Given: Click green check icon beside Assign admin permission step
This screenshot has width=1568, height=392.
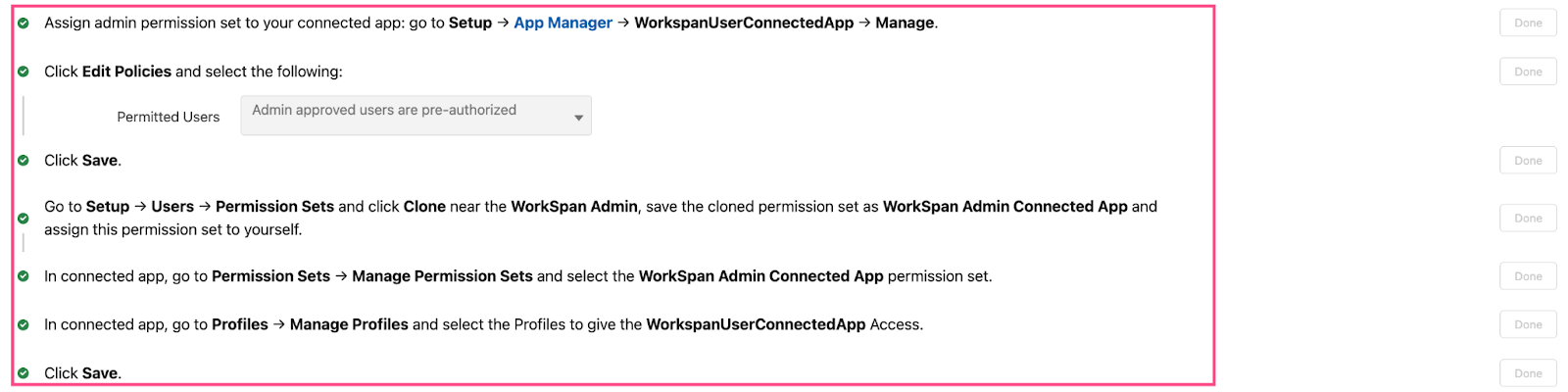Looking at the screenshot, I should click(24, 23).
